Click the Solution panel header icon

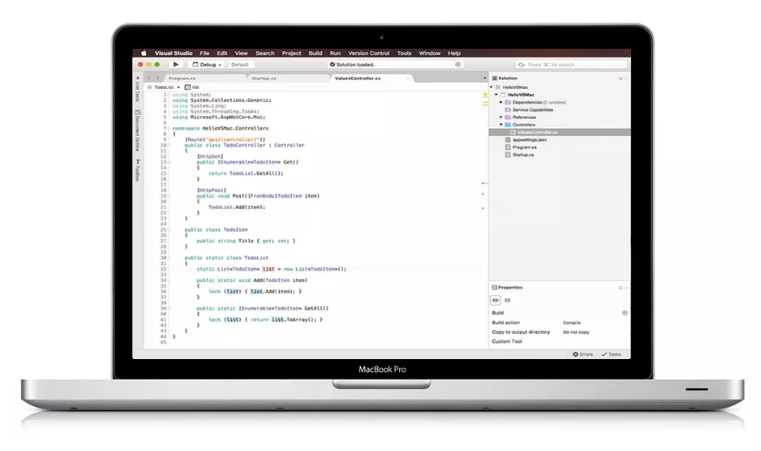[495, 78]
